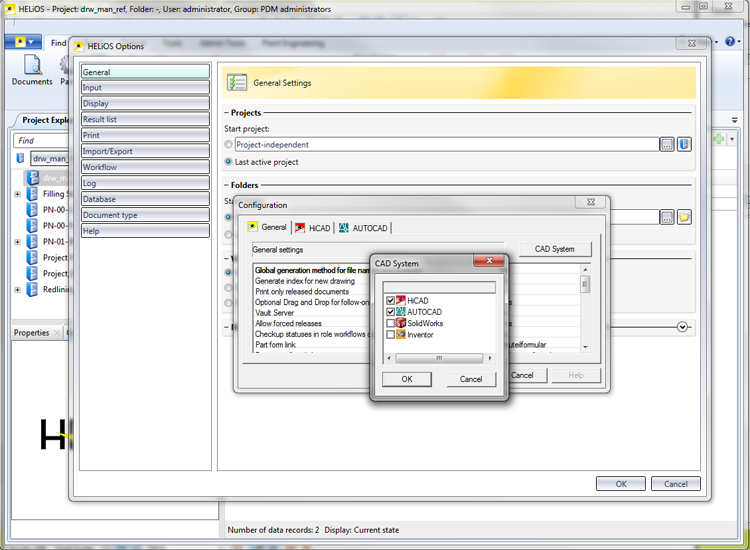Select the Last active project radio button

(229, 162)
